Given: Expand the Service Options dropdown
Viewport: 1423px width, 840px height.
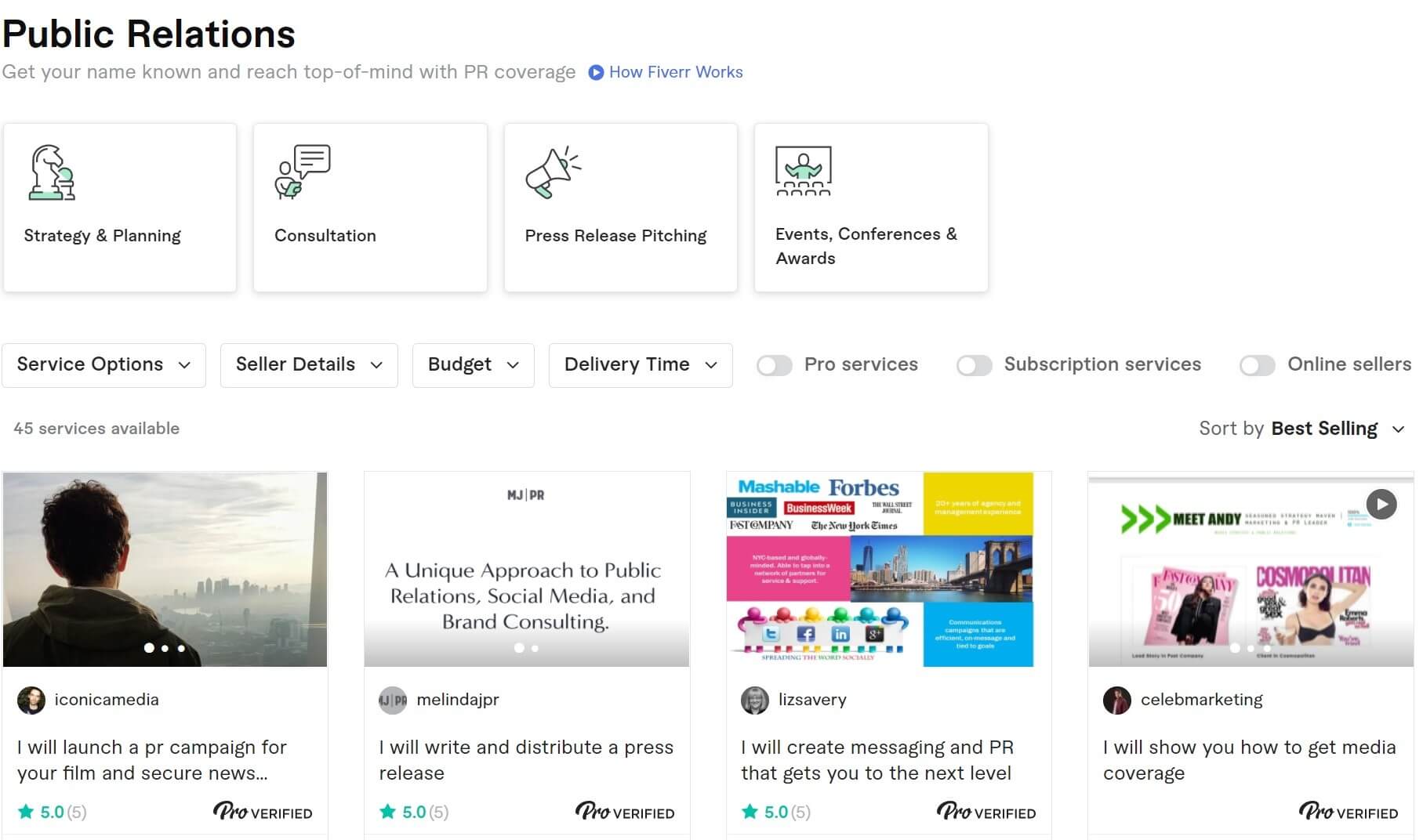Looking at the screenshot, I should (x=103, y=365).
